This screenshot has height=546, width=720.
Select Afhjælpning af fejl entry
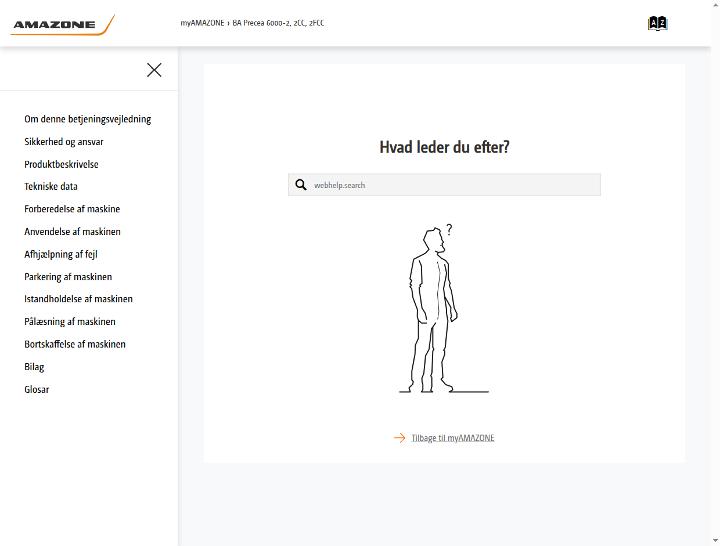(x=61, y=254)
